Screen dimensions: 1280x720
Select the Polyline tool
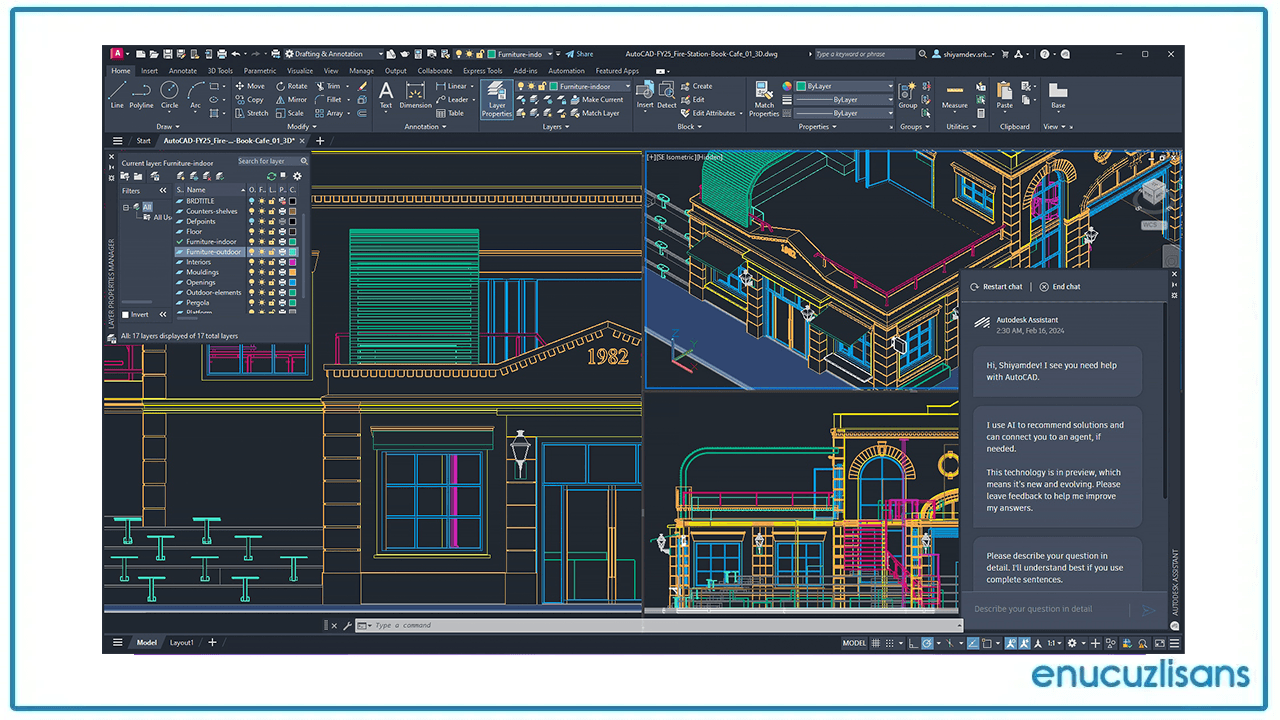(x=141, y=95)
